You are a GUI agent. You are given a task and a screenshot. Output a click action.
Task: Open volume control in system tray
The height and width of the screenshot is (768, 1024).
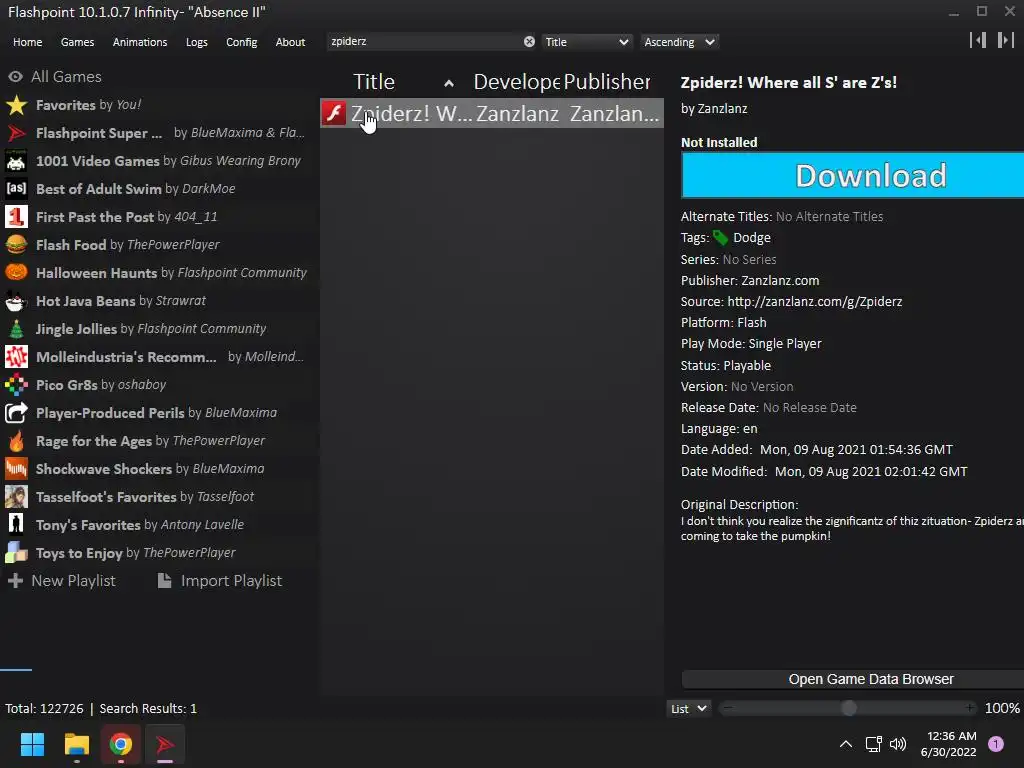click(x=899, y=744)
